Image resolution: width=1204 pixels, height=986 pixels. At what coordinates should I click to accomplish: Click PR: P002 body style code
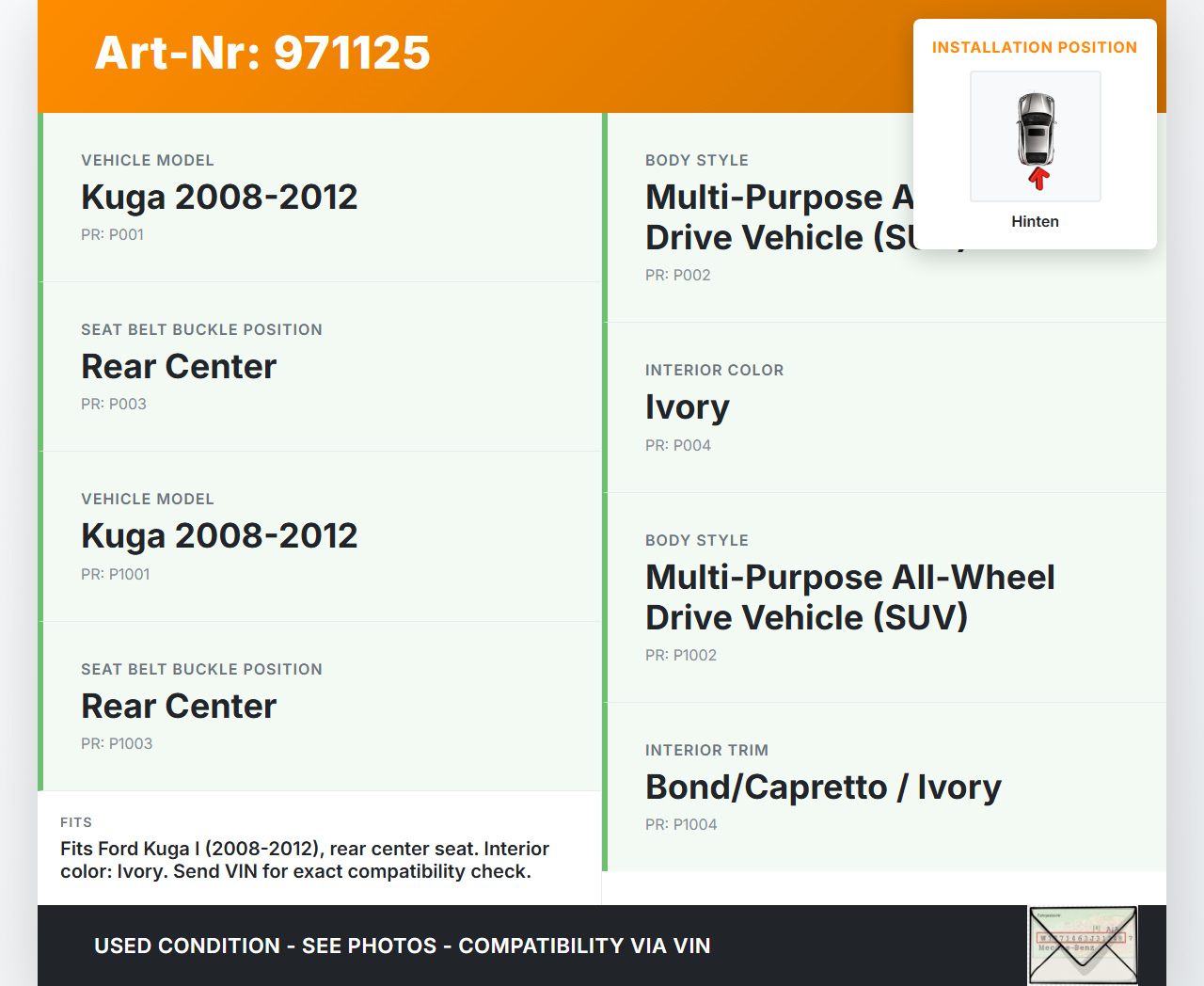point(677,276)
